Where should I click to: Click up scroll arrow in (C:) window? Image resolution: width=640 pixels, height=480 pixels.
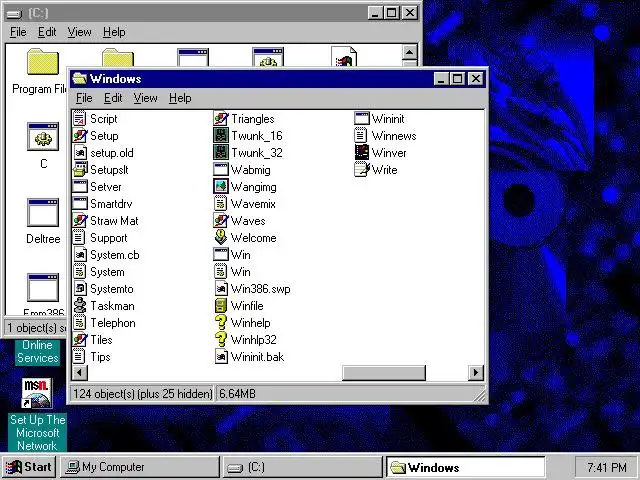pyautogui.click(x=409, y=52)
